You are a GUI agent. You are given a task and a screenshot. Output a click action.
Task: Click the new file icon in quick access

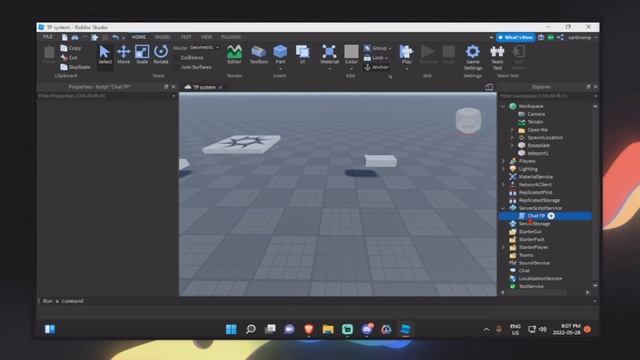64,37
